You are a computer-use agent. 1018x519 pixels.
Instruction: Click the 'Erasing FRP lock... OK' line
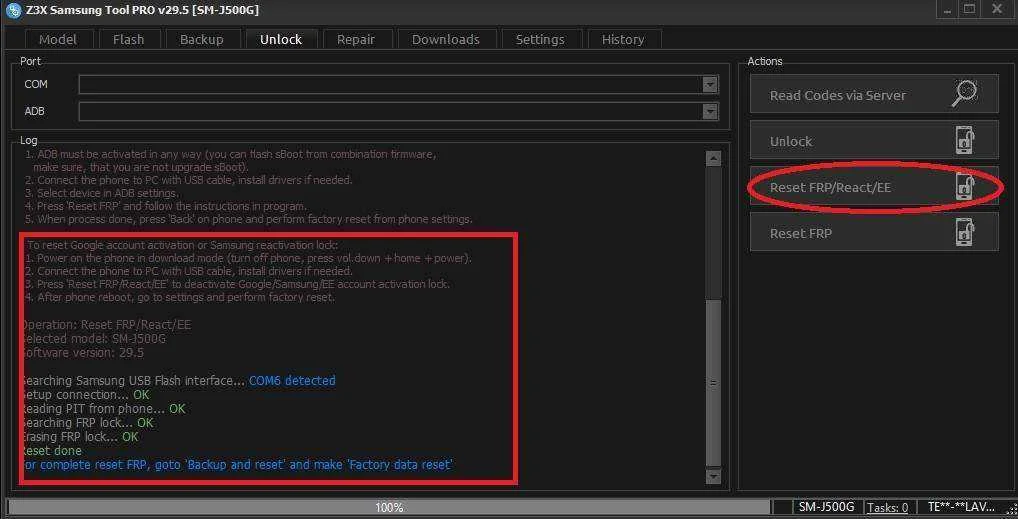[x=80, y=437]
